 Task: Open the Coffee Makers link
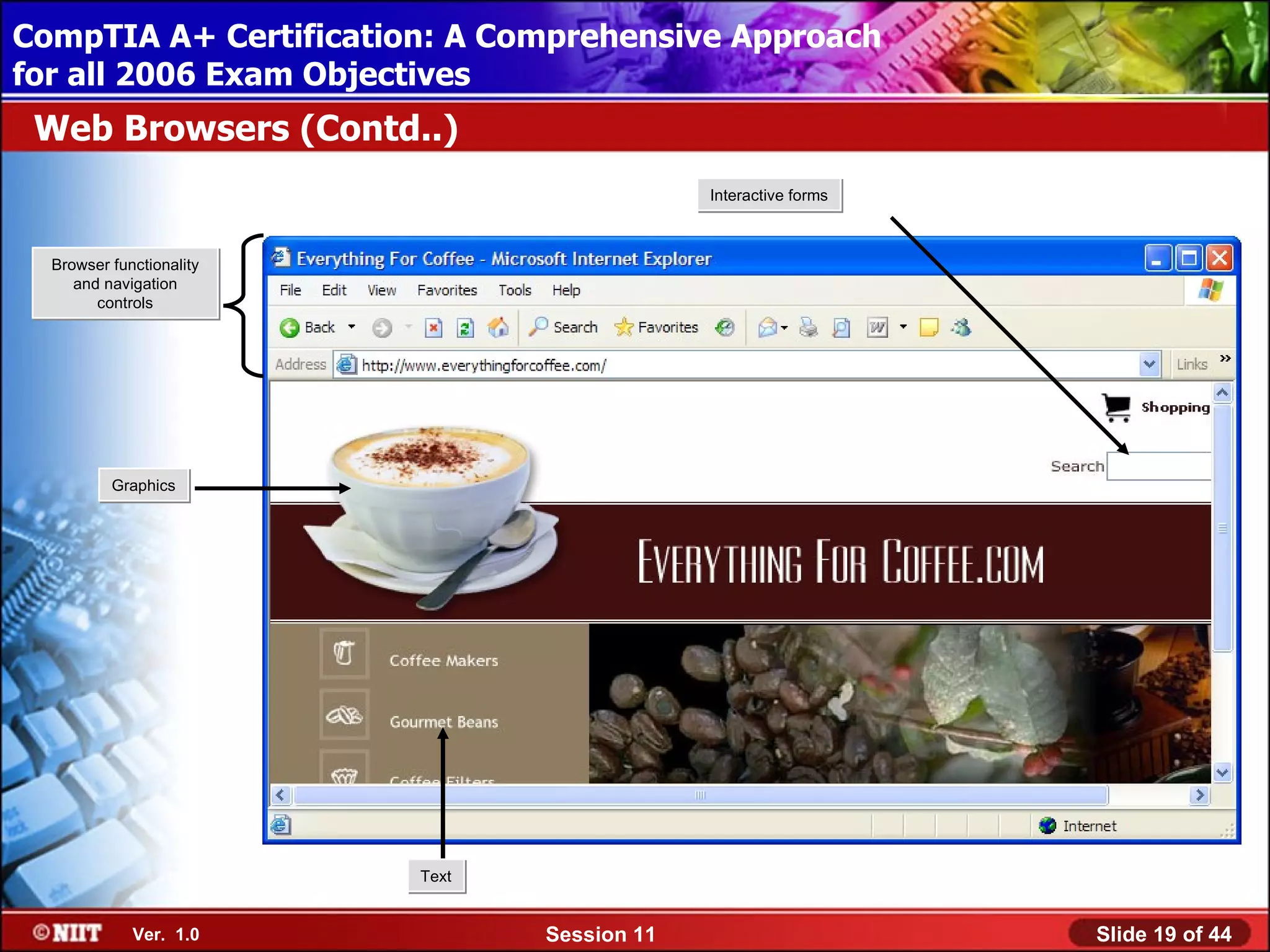[443, 661]
